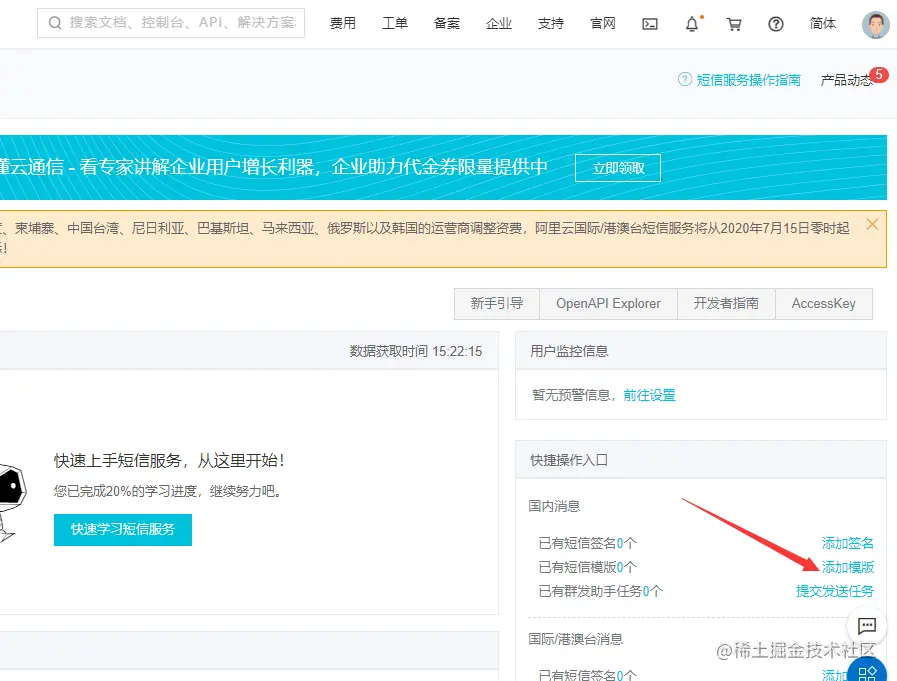Click 数据获取时间 15:22:15 text
This screenshot has width=897, height=681.
click(x=416, y=351)
